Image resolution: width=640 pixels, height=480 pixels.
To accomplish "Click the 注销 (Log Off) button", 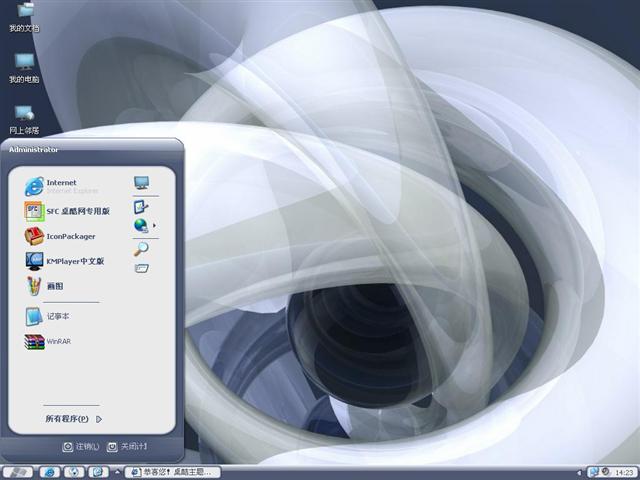I will 81,446.
